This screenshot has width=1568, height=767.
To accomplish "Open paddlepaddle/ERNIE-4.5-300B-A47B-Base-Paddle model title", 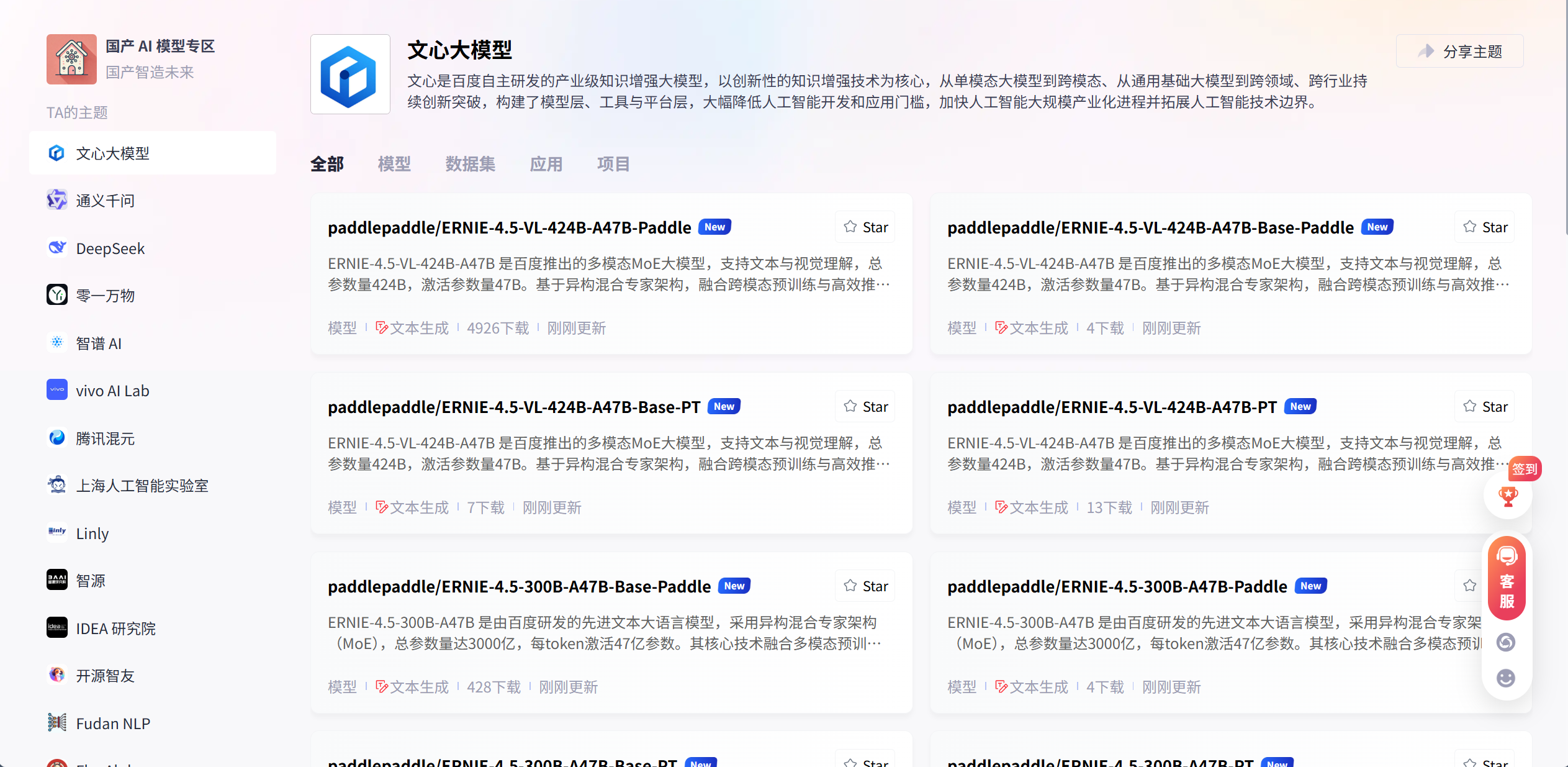I will [x=519, y=586].
